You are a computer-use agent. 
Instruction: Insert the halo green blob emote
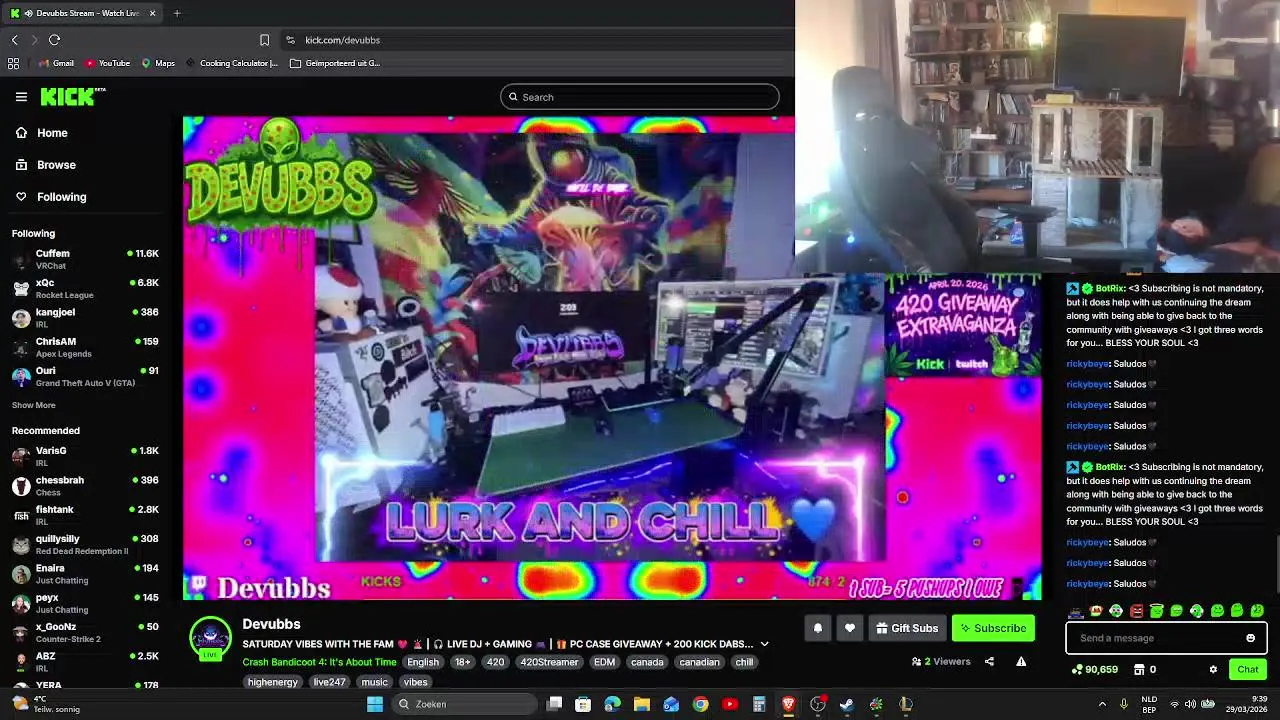[x=1156, y=611]
